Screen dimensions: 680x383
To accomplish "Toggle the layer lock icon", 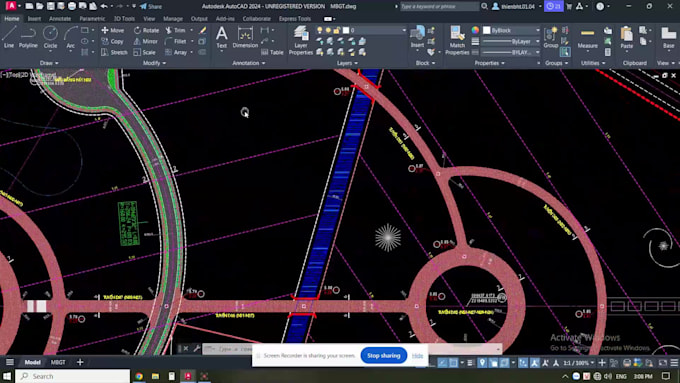I will [337, 30].
